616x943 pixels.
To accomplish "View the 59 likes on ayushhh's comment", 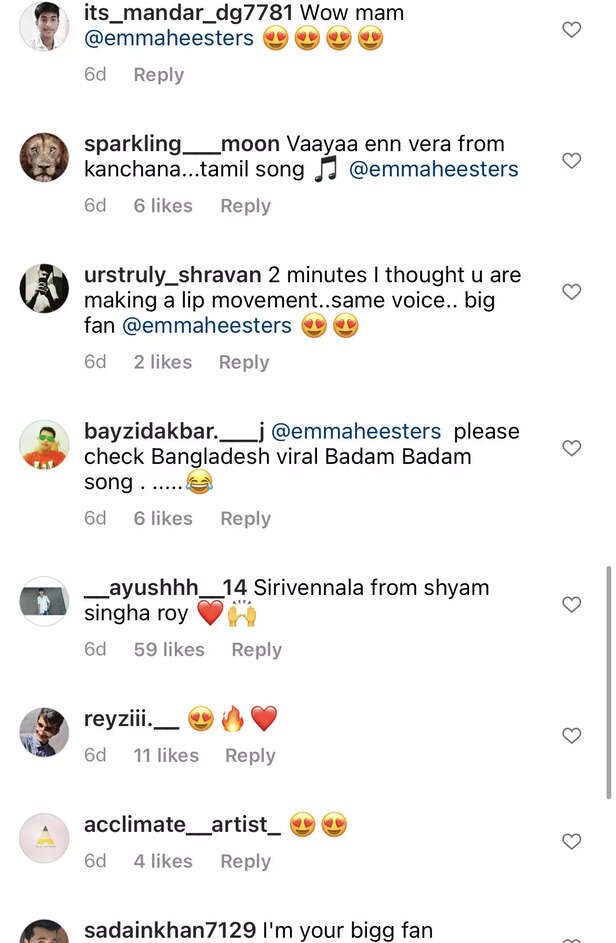I will click(169, 649).
